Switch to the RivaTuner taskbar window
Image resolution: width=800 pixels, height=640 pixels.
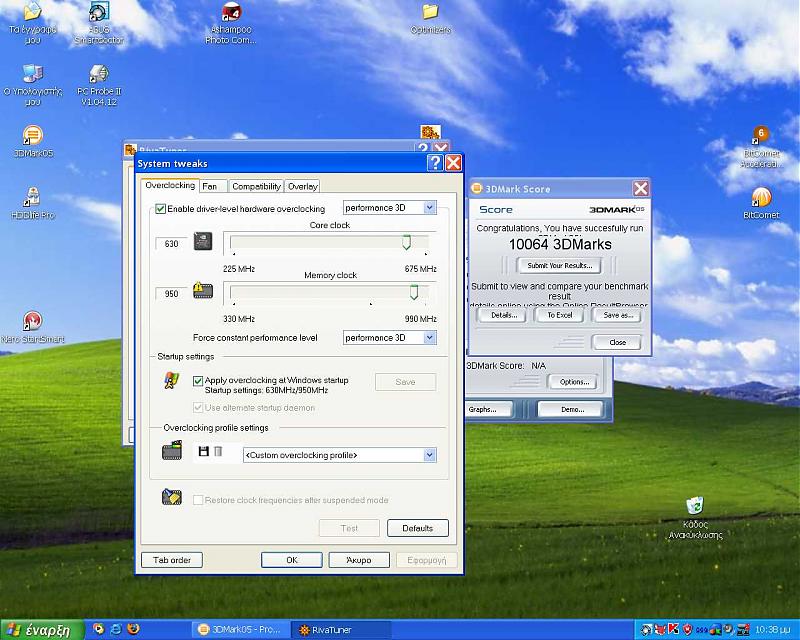341,629
